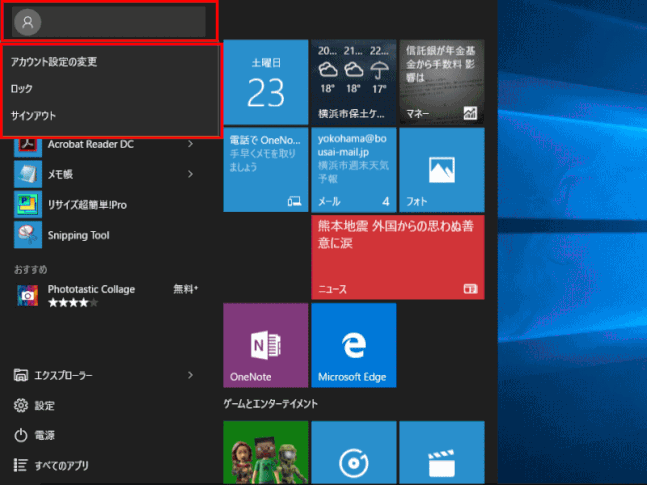Image resolution: width=647 pixels, height=485 pixels.
Task: Open the 設定 gear icon
Action: 21,405
